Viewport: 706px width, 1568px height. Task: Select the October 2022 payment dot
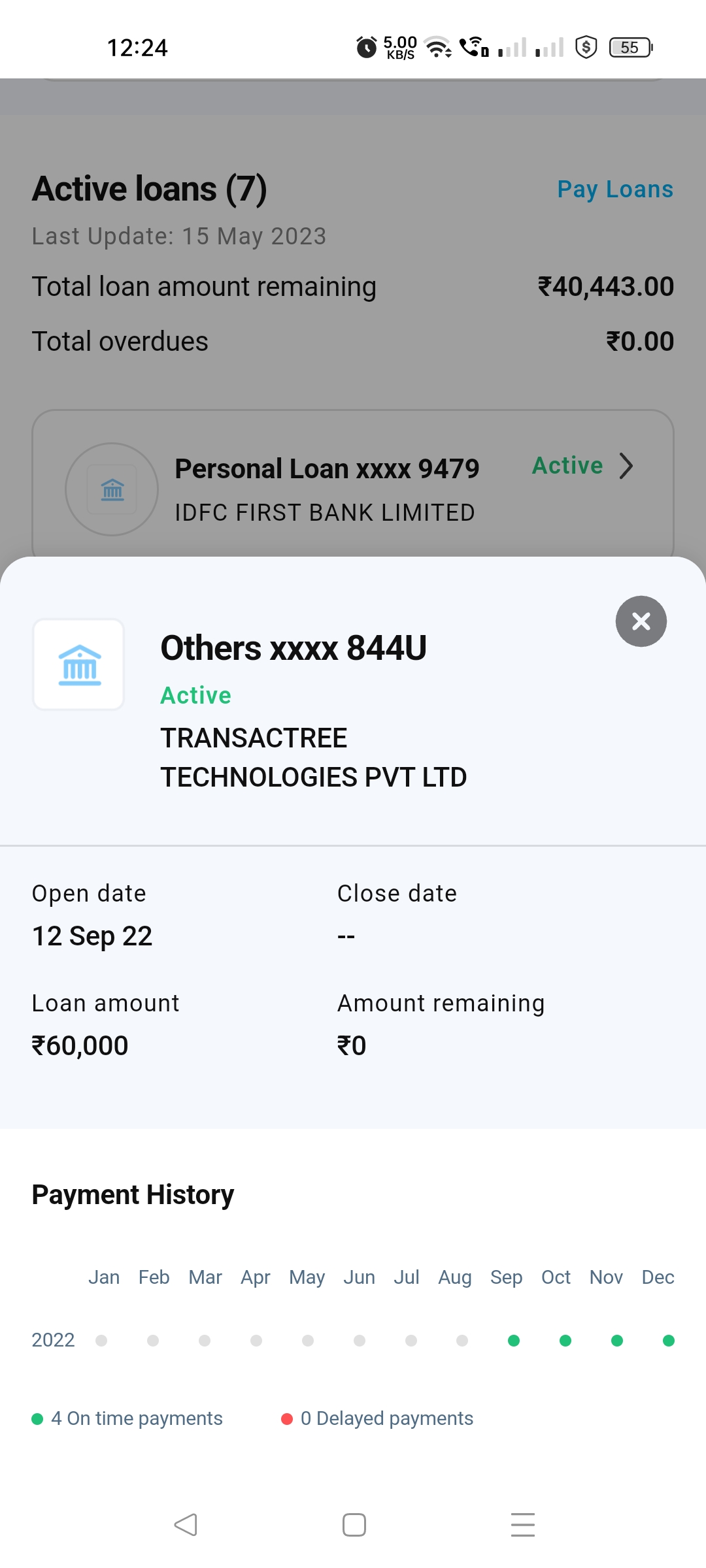point(565,1341)
